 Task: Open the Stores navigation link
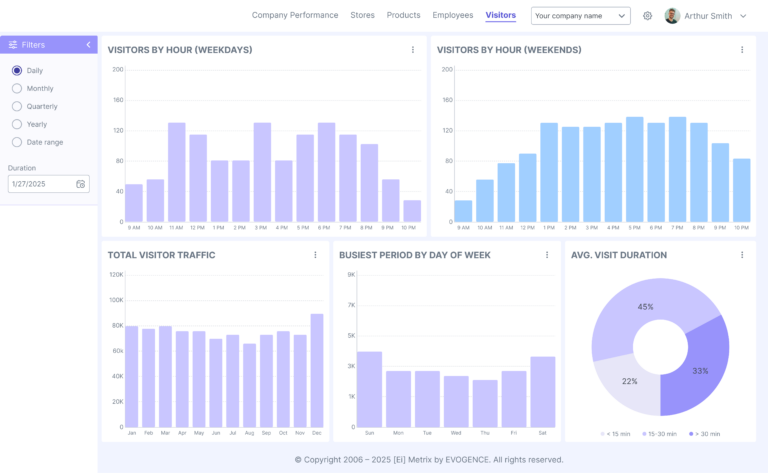363,15
